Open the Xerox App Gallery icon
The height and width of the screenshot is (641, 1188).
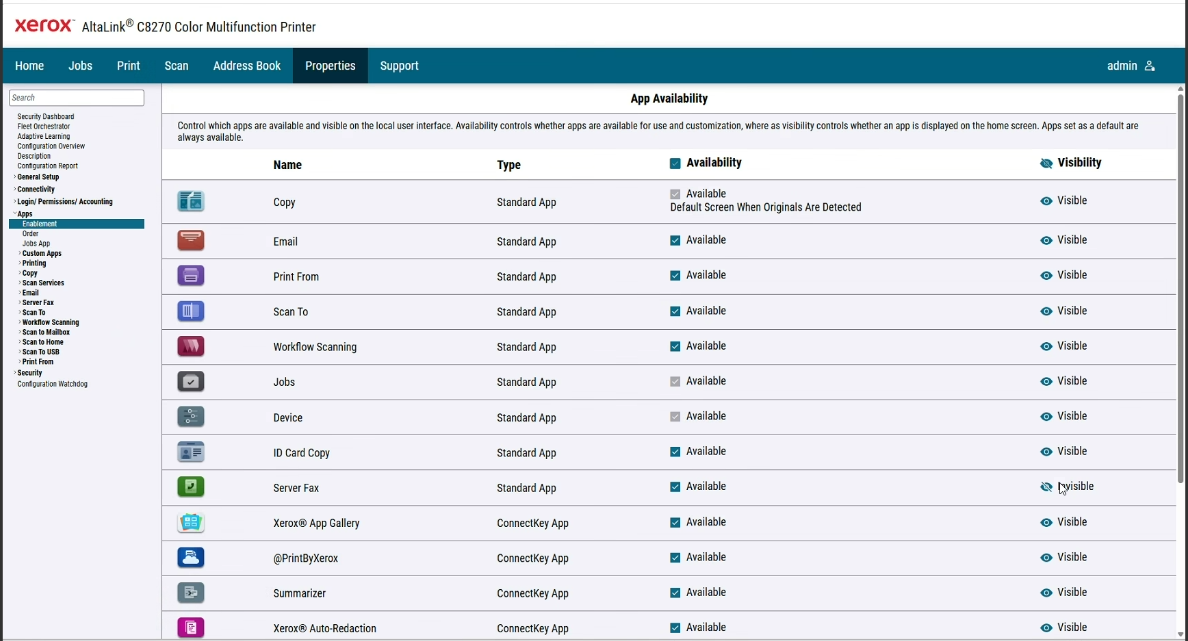190,522
